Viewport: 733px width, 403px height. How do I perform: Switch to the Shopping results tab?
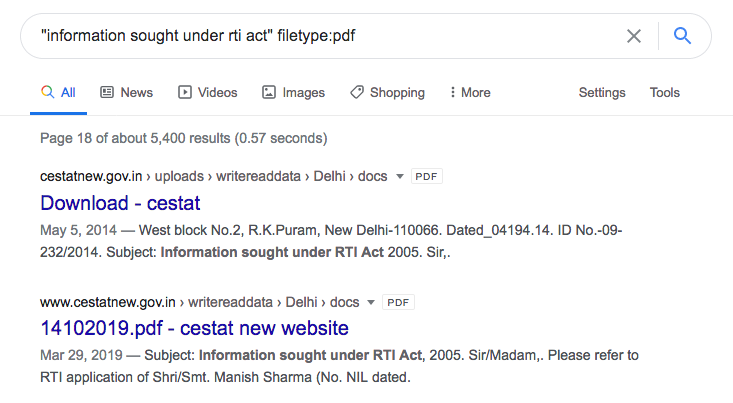pos(397,92)
